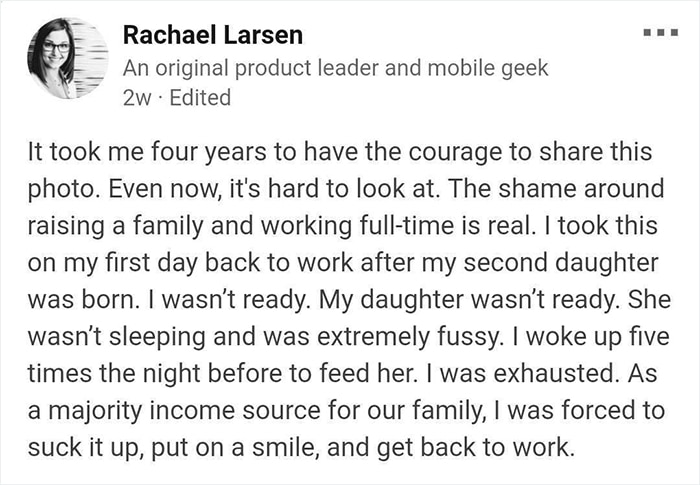Image resolution: width=700 pixels, height=485 pixels.
Task: Click the first post line starting 'It took me four years'
Action: coord(340,152)
